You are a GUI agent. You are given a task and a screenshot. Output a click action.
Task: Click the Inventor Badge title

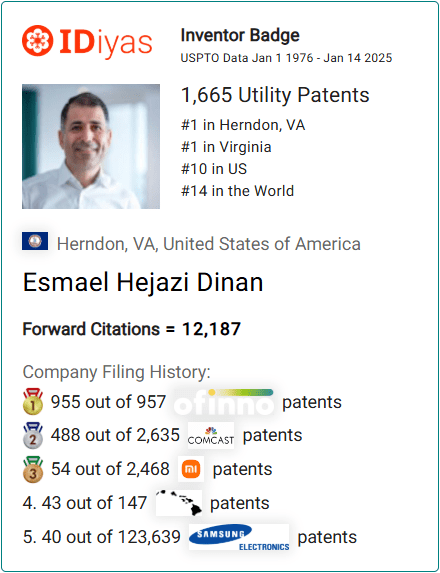[240, 35]
